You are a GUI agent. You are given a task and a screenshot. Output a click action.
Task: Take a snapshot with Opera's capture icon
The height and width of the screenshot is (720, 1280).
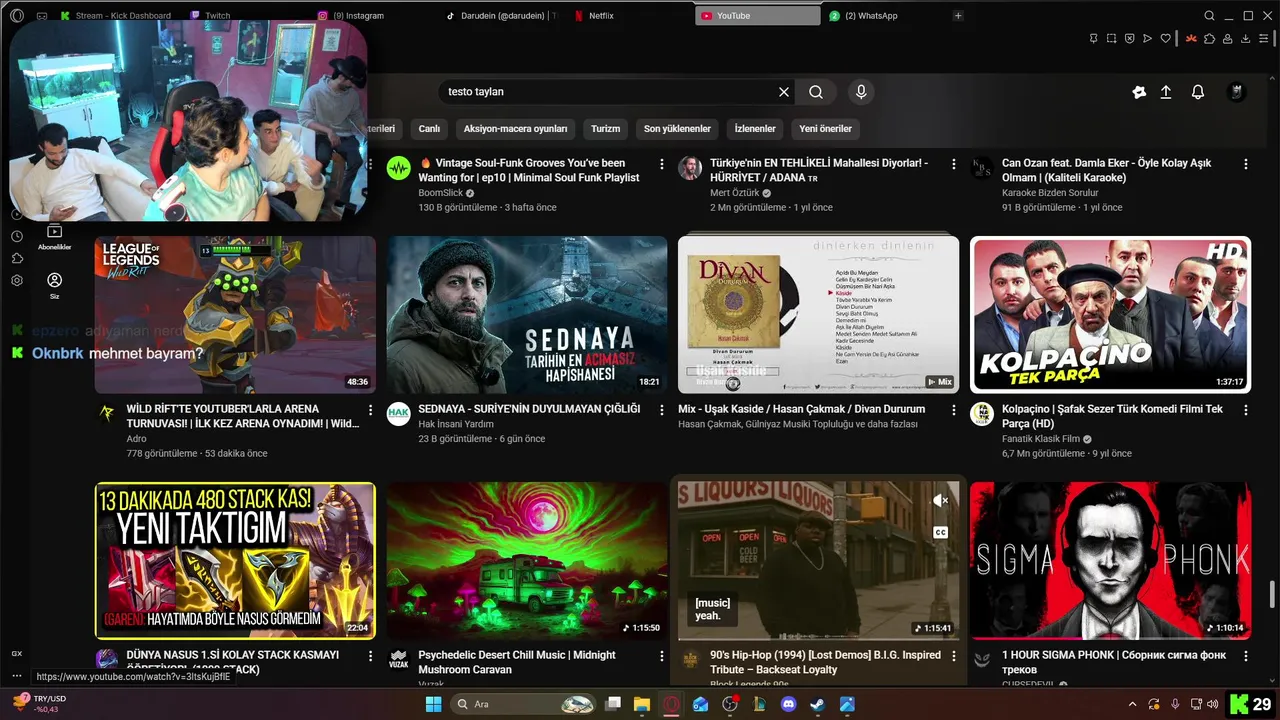(x=1111, y=39)
